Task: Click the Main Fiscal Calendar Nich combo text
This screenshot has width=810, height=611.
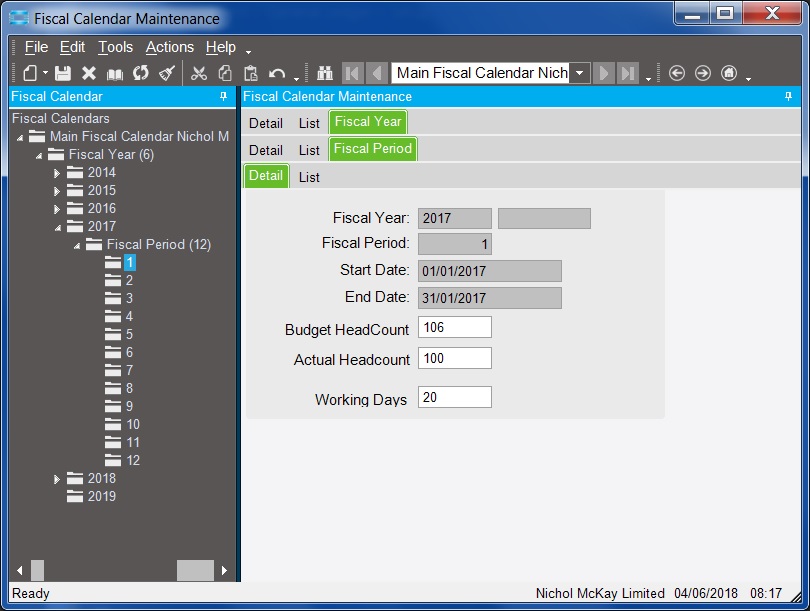Action: coord(481,73)
